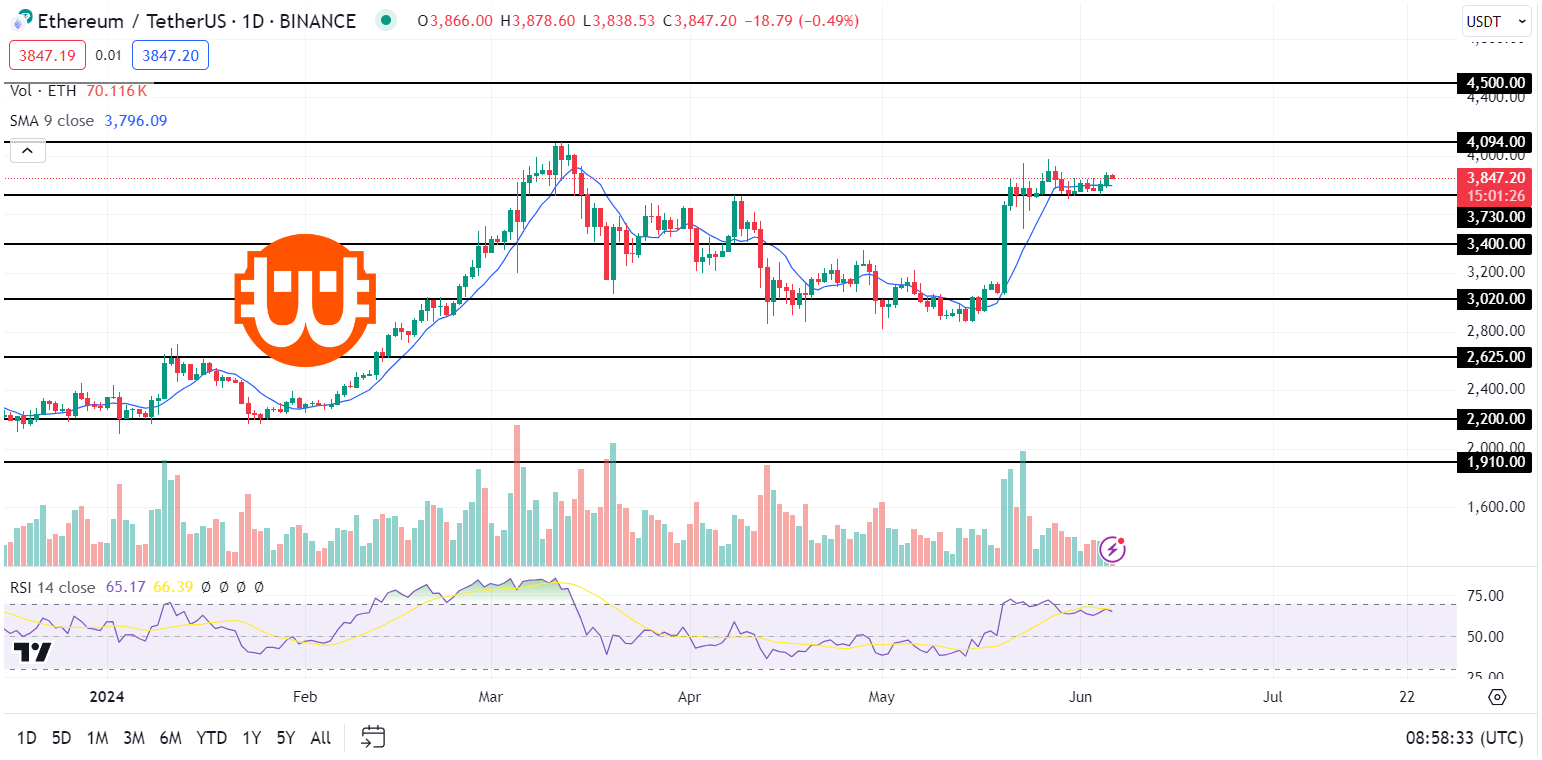Viewport: 1542px width, 760px height.
Task: Click the May label on the time axis
Action: 881,696
